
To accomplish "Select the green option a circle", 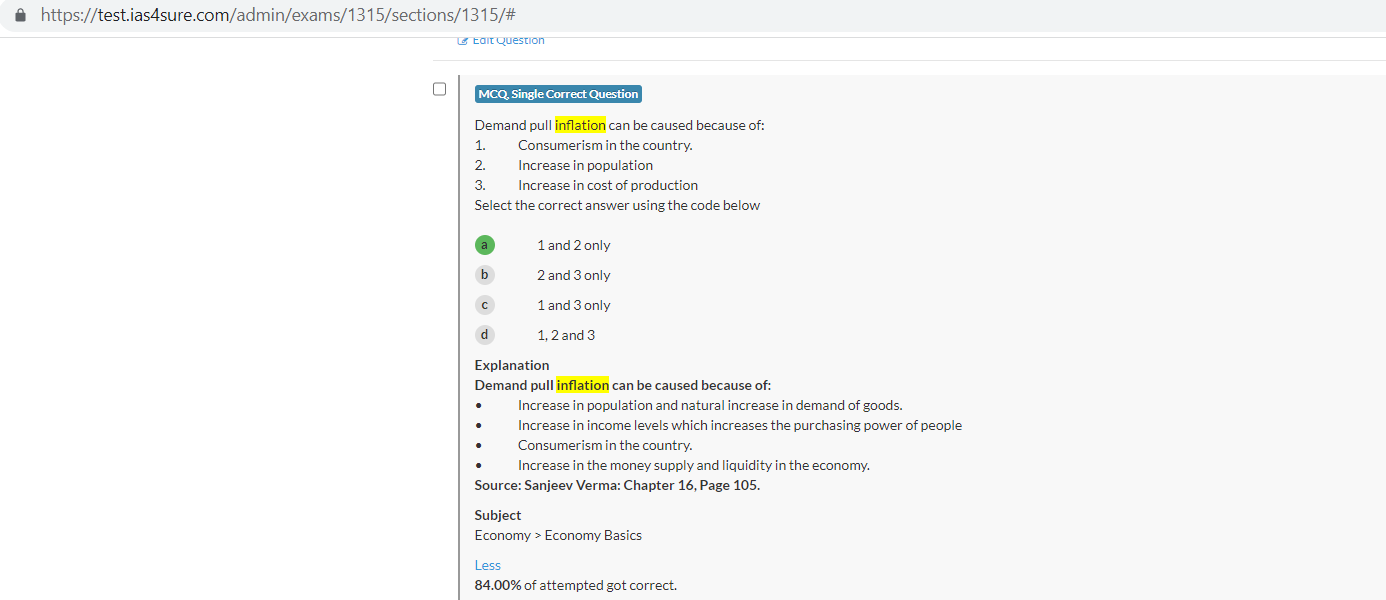I will pyautogui.click(x=485, y=245).
